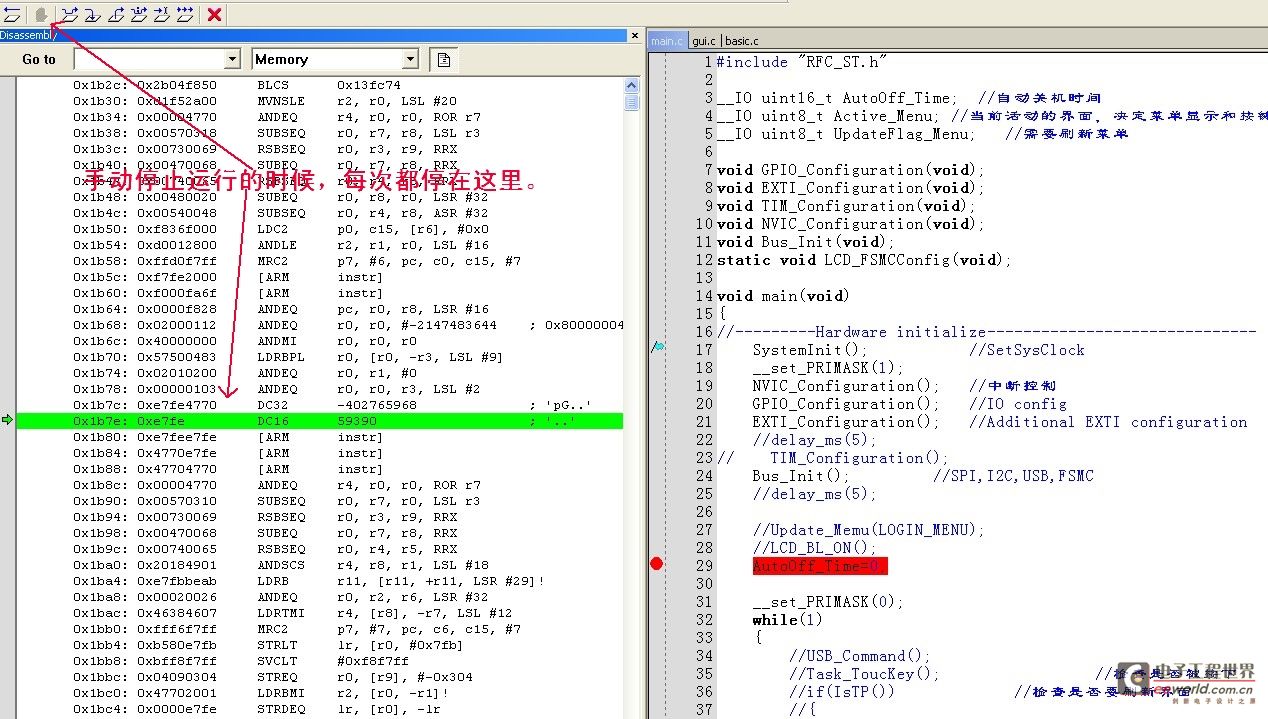The height and width of the screenshot is (719, 1268).
Task: Stop debugging with the red X icon
Action: pos(214,14)
